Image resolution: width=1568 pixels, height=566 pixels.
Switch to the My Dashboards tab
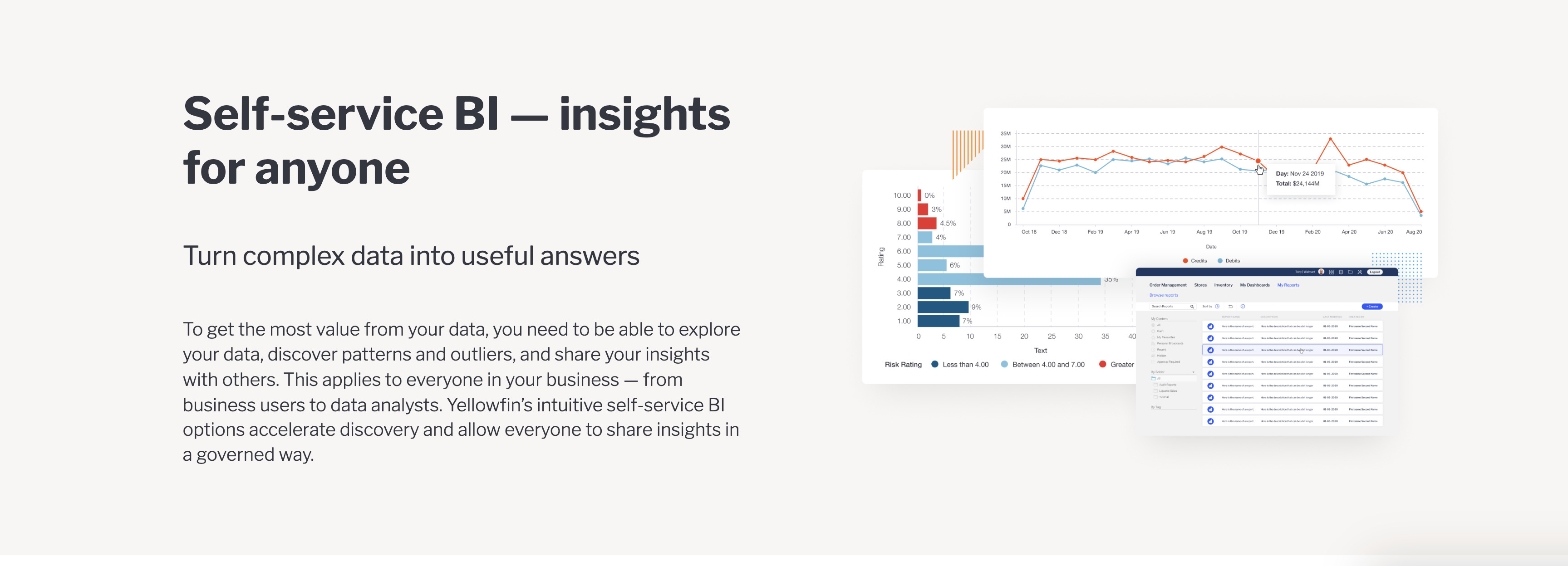(x=1255, y=285)
